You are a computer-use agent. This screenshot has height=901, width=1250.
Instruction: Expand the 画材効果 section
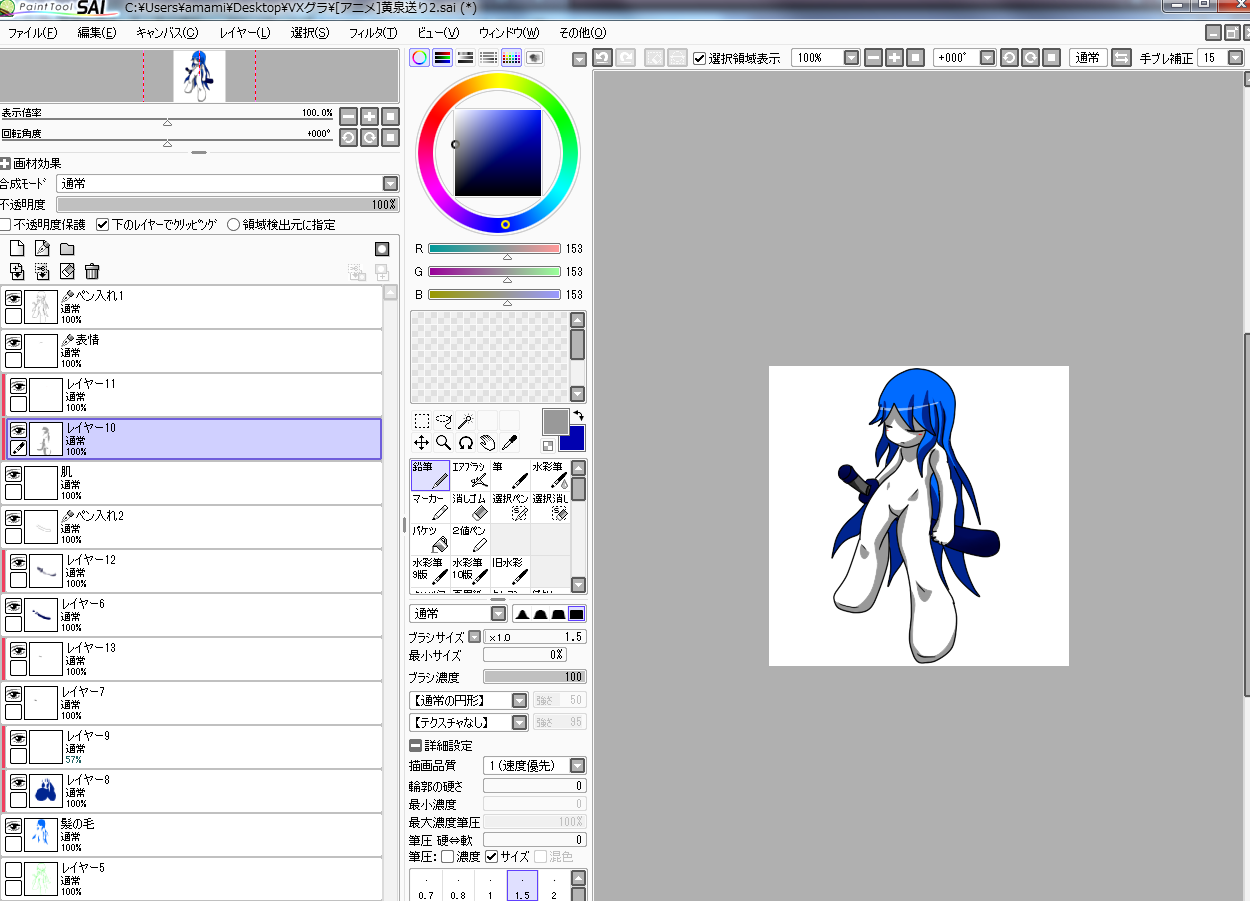pos(5,163)
